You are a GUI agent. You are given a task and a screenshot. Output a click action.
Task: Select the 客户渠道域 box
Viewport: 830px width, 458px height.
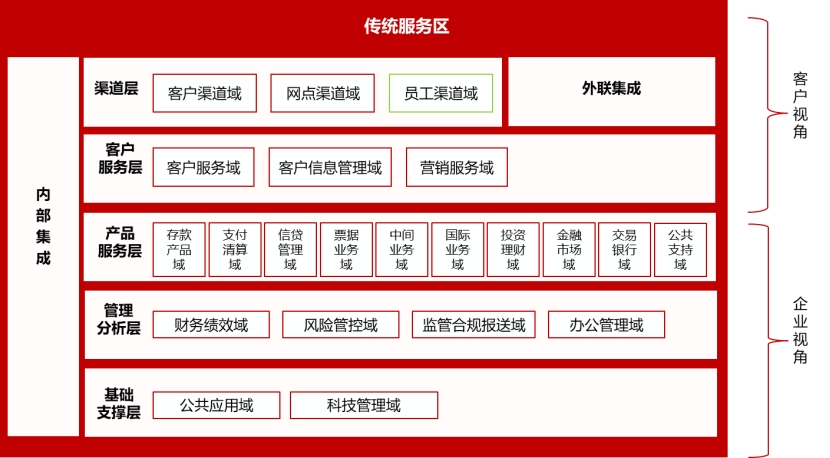(205, 93)
